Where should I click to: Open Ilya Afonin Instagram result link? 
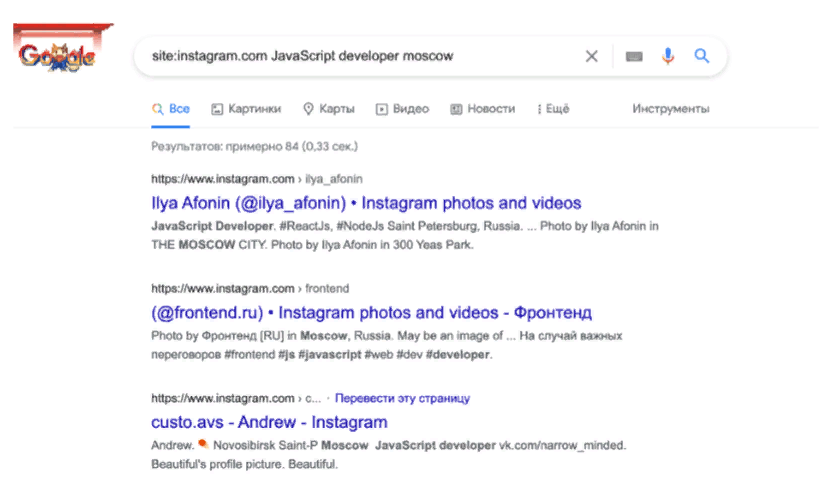(x=366, y=203)
